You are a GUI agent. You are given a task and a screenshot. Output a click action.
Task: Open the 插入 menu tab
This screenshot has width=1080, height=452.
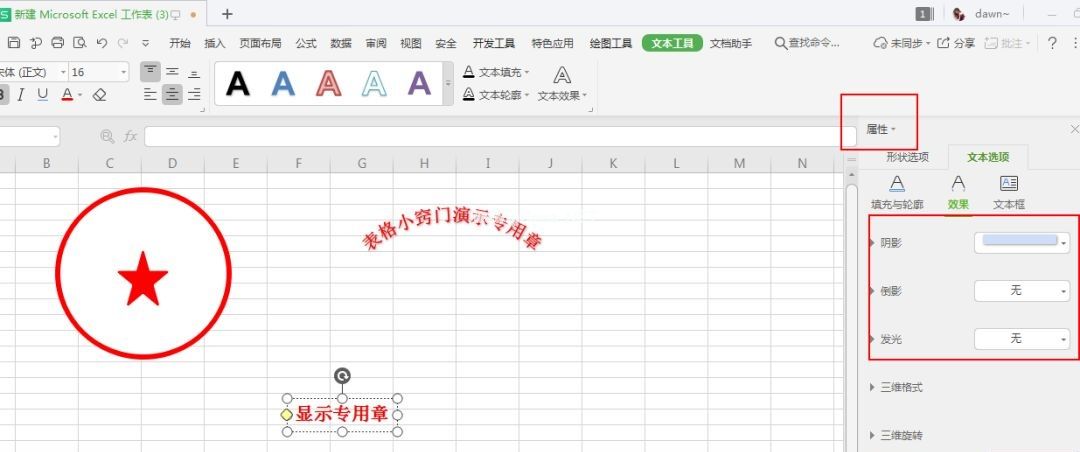click(215, 43)
